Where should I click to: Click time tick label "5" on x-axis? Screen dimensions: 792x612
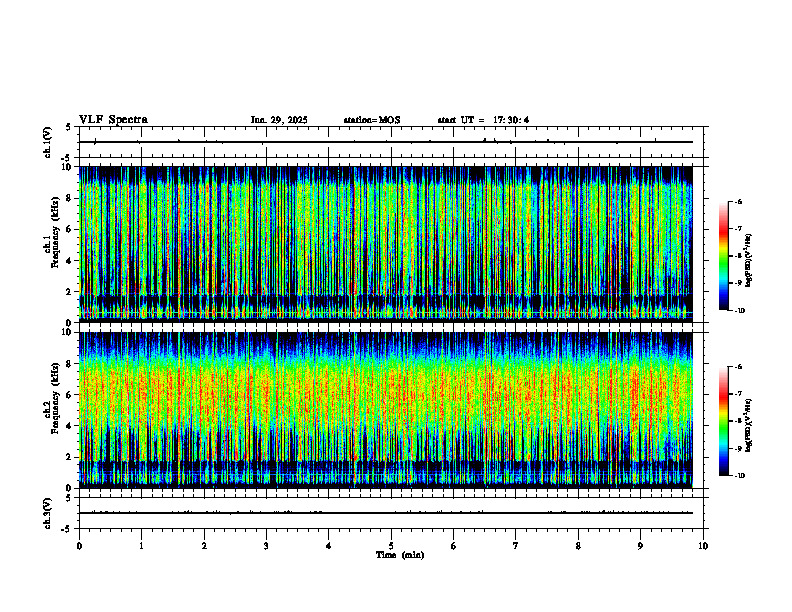point(391,546)
